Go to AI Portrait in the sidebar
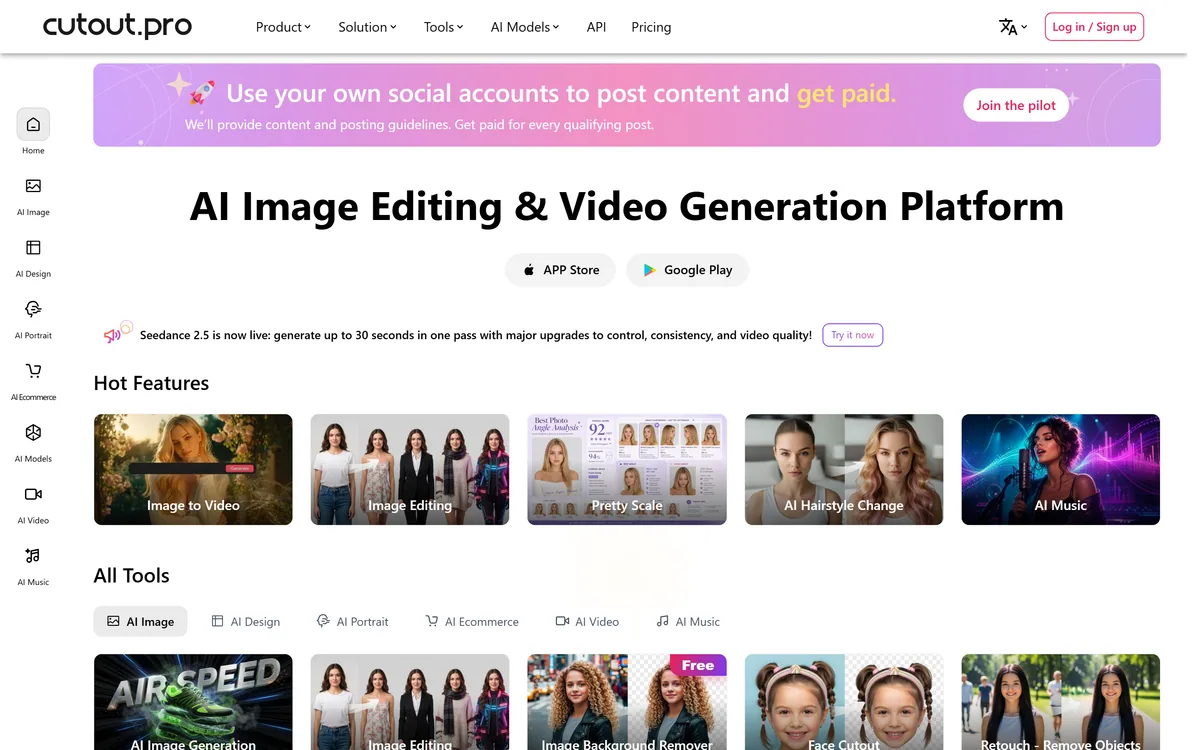Image resolution: width=1200 pixels, height=750 pixels. tap(33, 309)
